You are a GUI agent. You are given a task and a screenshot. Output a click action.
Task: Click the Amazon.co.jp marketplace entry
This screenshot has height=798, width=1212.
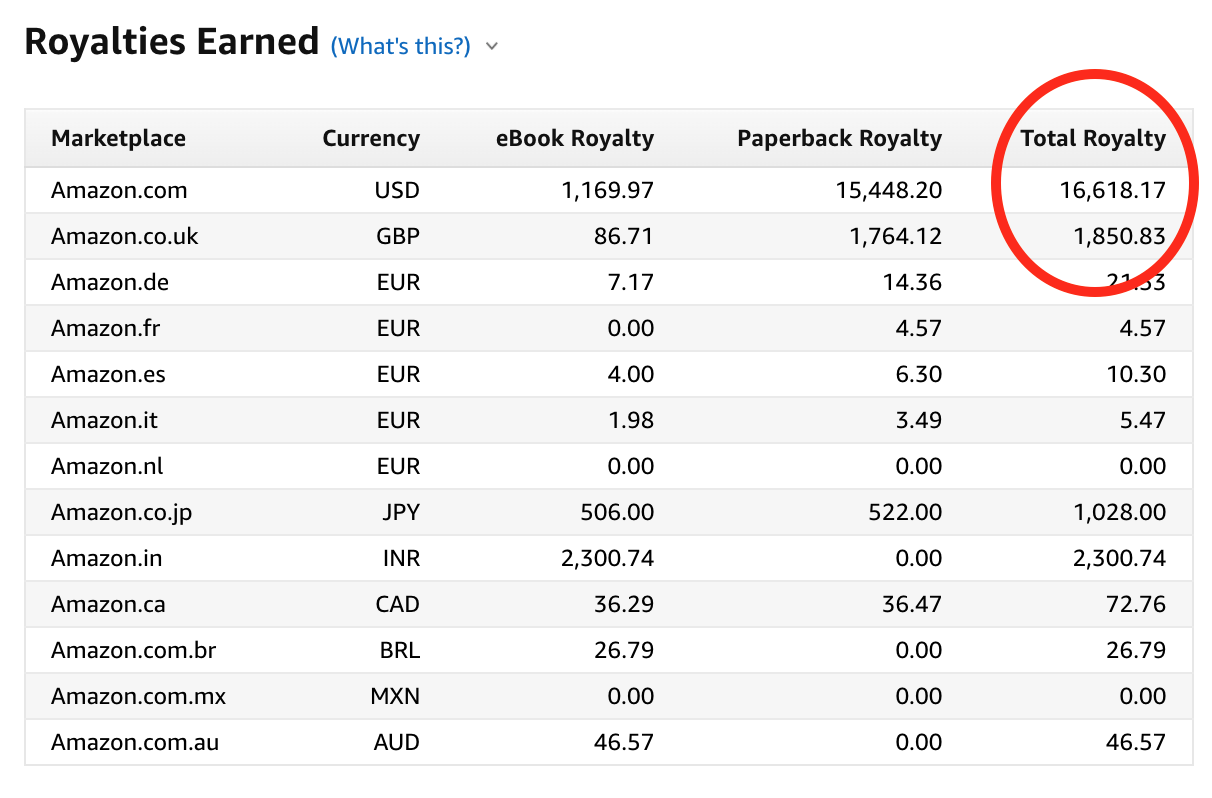click(121, 512)
